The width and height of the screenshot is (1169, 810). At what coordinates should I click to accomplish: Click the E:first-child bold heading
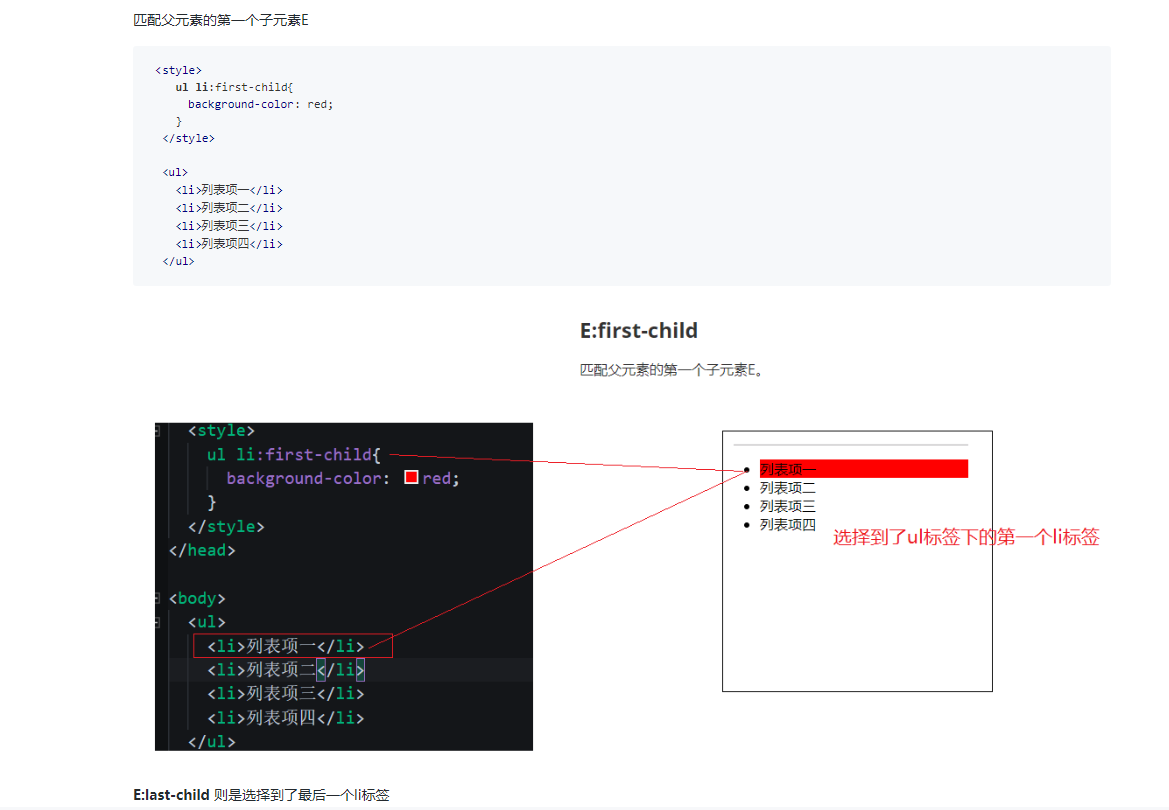pyautogui.click(x=638, y=331)
